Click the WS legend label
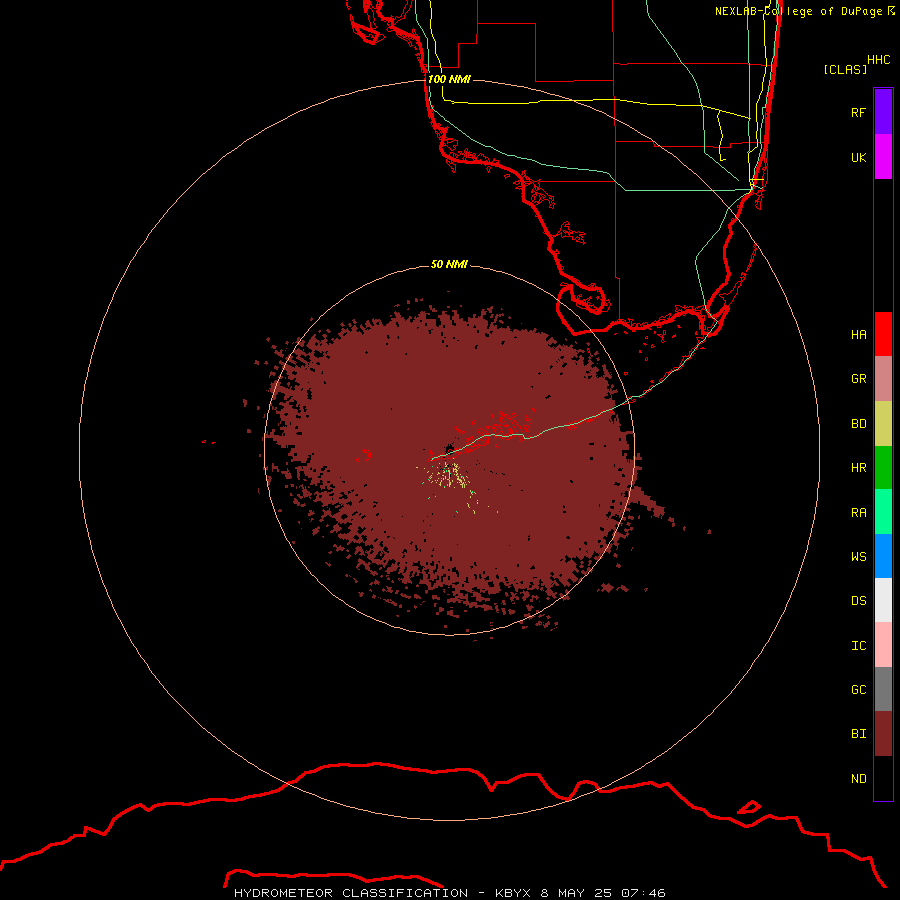Viewport: 900px width, 900px height. point(858,556)
